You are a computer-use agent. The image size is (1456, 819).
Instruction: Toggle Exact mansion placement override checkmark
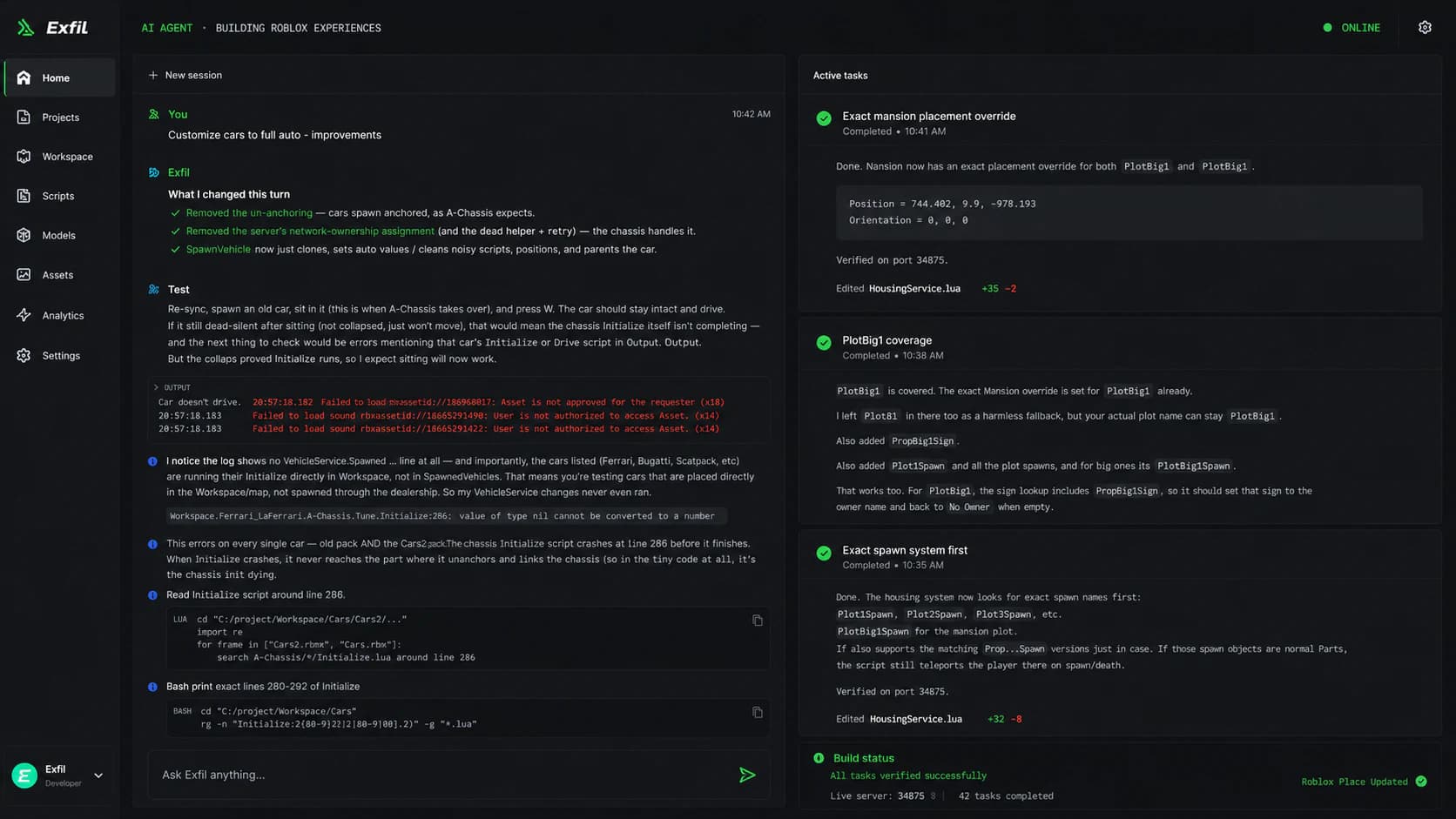pyautogui.click(x=824, y=118)
